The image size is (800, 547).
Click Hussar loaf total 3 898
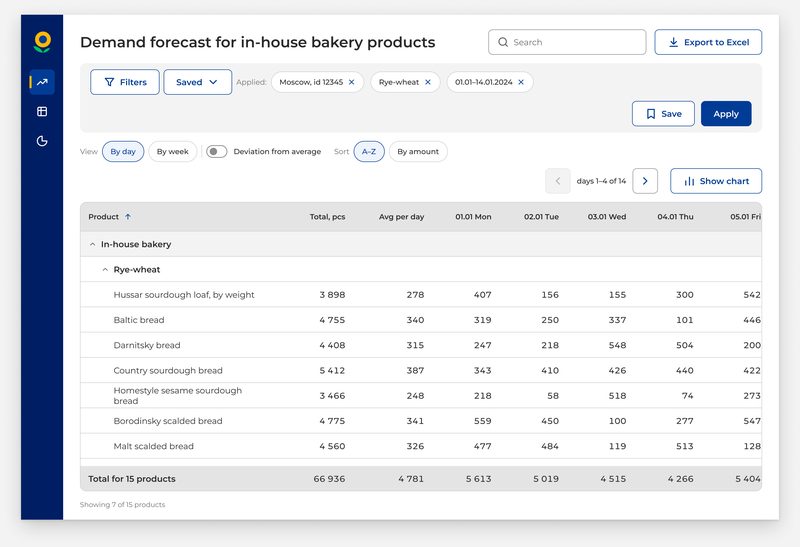click(x=332, y=295)
